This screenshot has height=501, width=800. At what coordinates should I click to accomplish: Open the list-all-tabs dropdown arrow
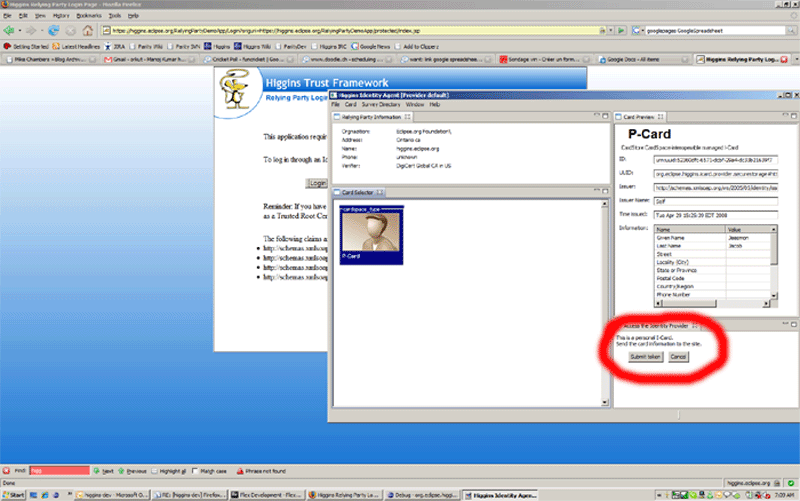point(796,60)
